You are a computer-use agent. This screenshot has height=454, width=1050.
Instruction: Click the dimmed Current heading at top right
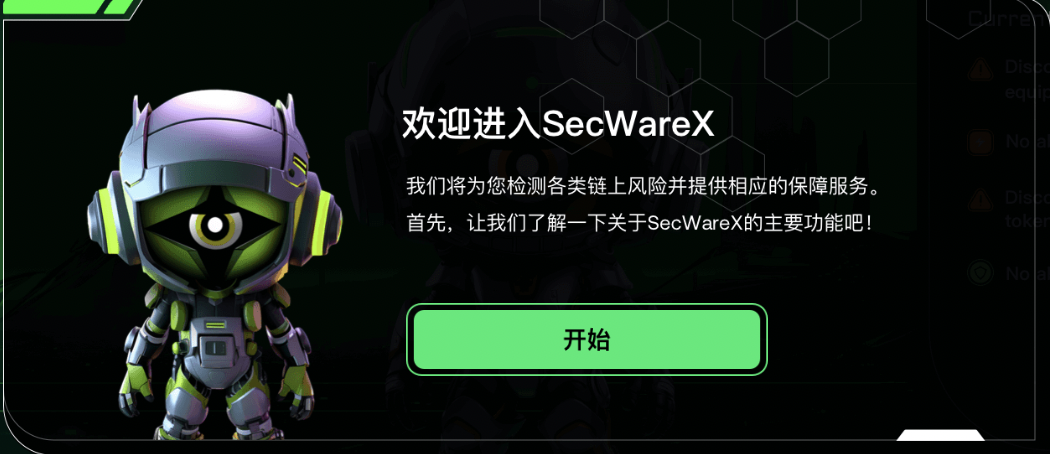(1008, 18)
